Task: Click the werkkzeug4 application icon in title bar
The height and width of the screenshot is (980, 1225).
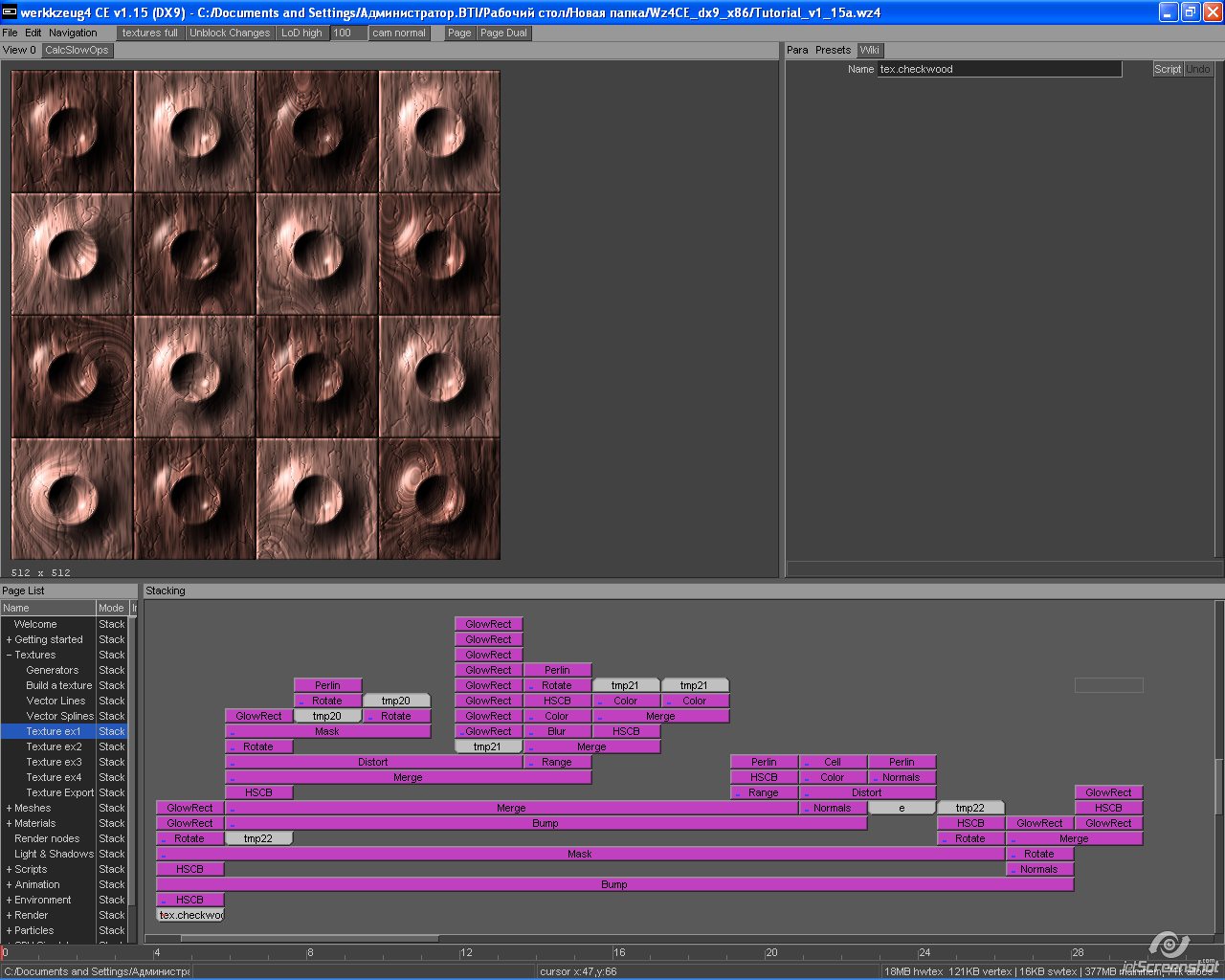Action: coord(11,12)
